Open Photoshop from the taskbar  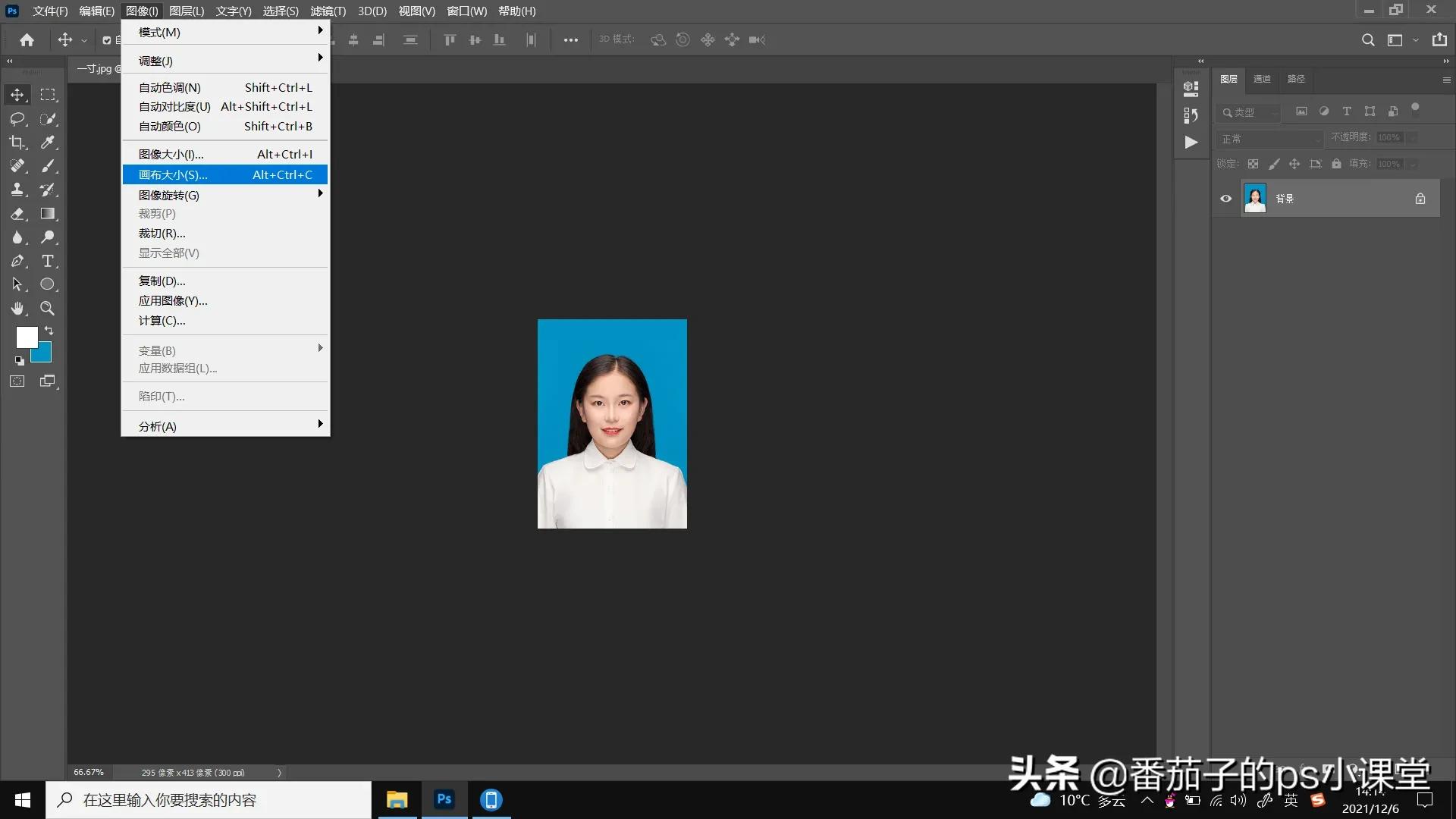(x=444, y=799)
